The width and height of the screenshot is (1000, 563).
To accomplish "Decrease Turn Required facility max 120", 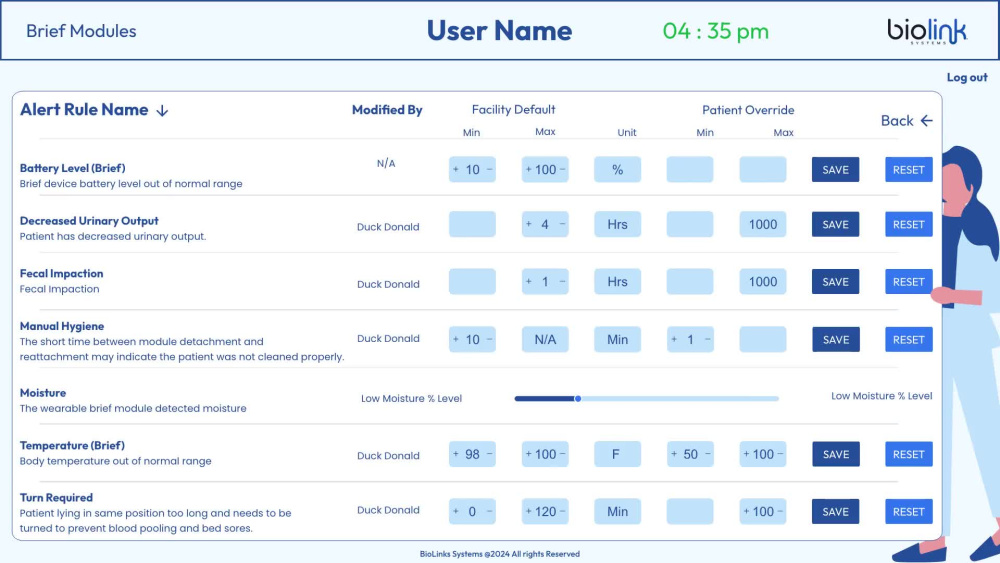I will [x=562, y=511].
